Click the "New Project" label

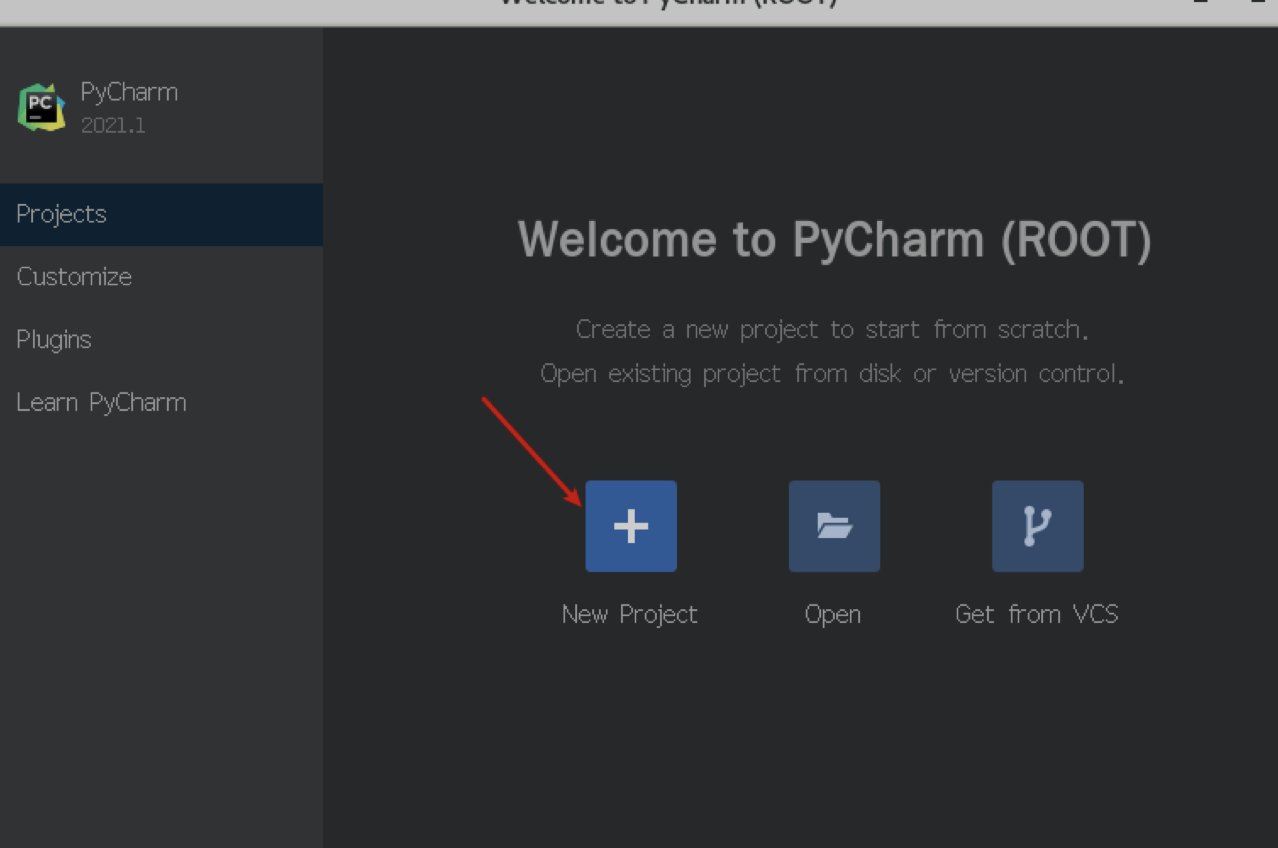pos(630,614)
